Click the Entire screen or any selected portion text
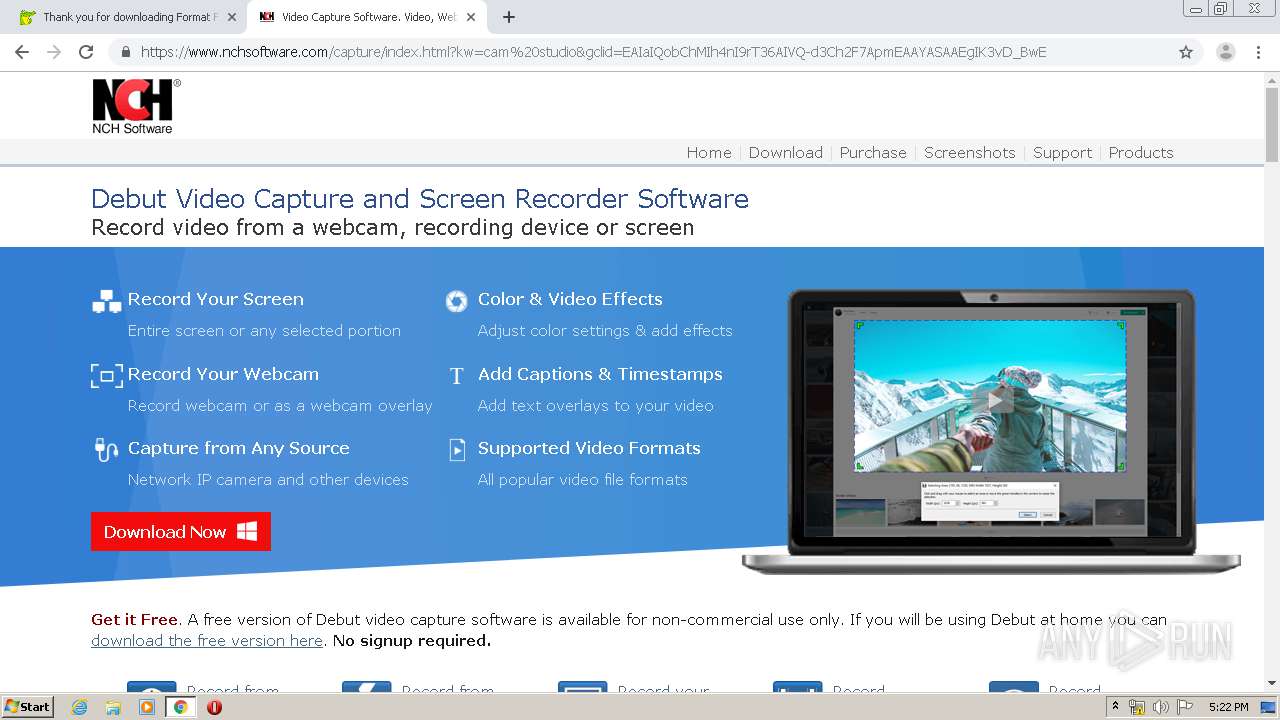Image resolution: width=1280 pixels, height=720 pixels. click(x=264, y=330)
